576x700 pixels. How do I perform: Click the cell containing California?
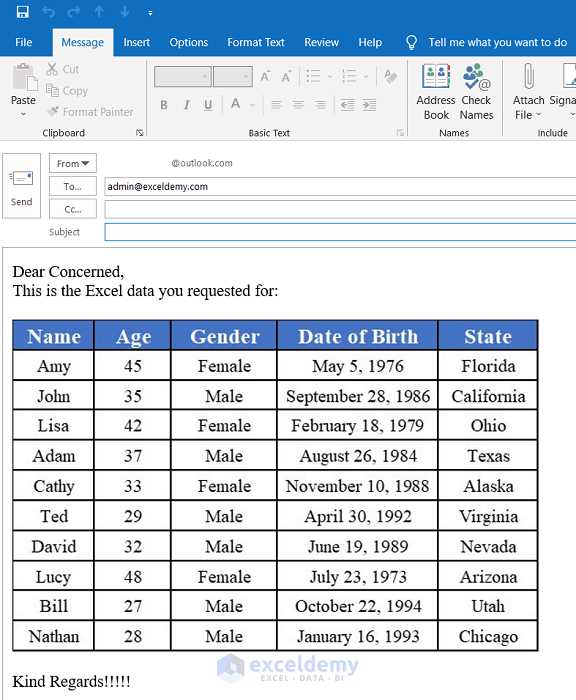(488, 396)
